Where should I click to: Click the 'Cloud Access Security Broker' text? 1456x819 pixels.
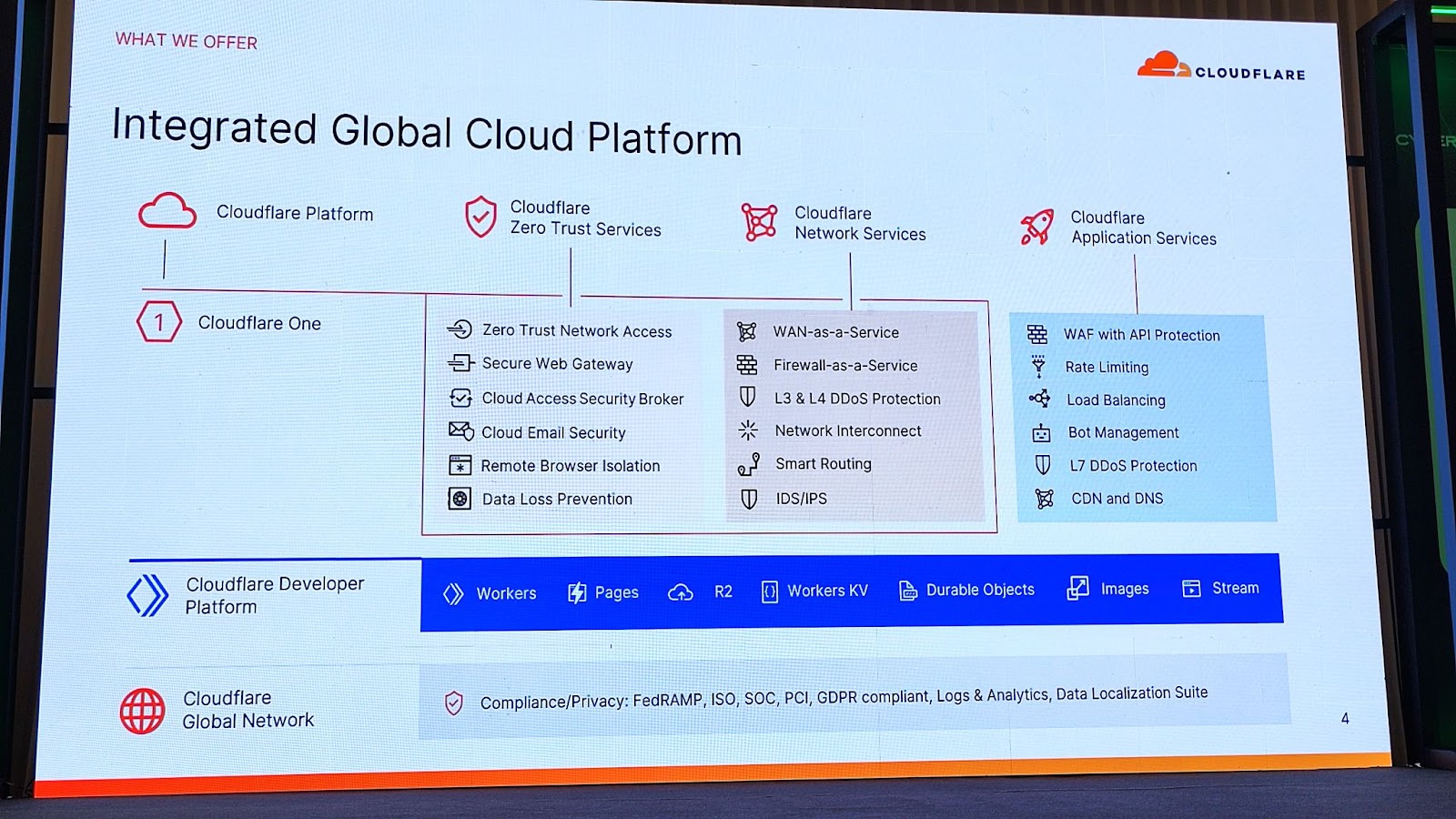tap(582, 399)
